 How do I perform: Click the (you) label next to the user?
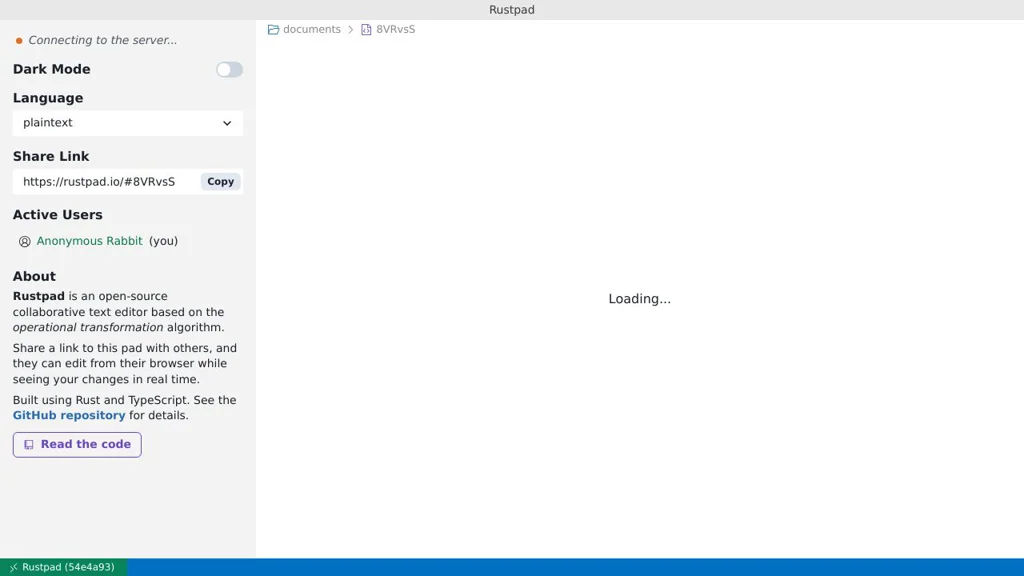pyautogui.click(x=163, y=241)
